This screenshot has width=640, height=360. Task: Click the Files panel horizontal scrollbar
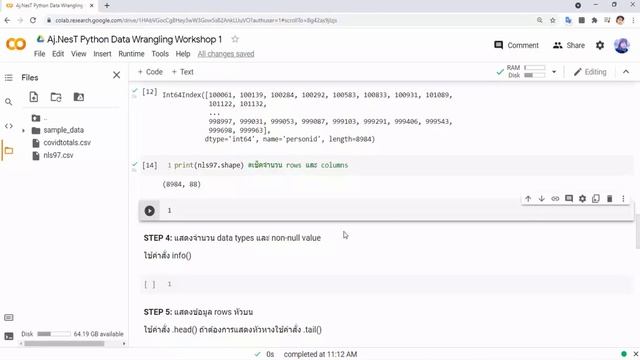(x=64, y=344)
